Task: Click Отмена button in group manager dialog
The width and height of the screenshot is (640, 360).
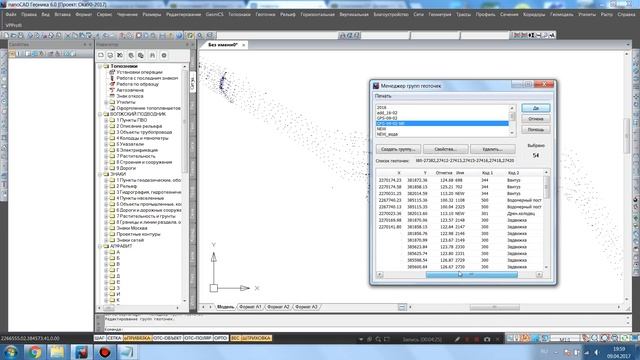Action: click(x=536, y=119)
